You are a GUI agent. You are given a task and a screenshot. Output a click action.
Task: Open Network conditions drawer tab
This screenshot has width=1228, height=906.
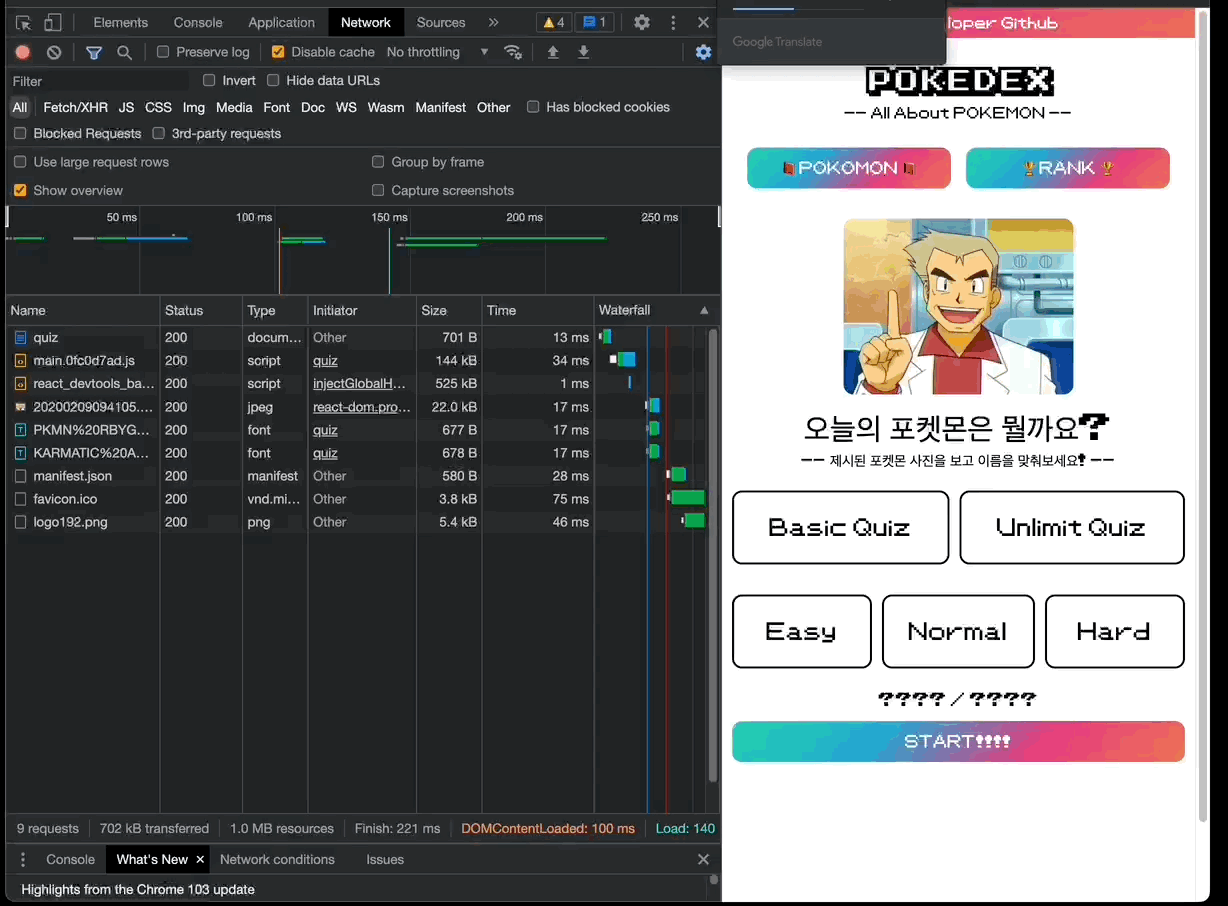(277, 859)
